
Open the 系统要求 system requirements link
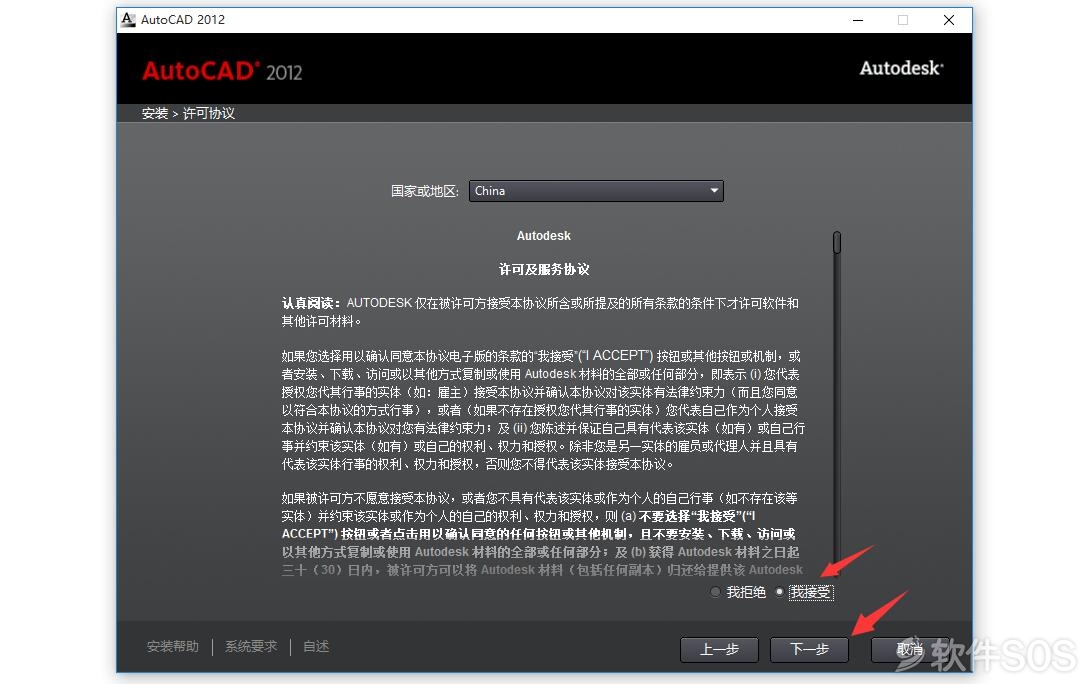(251, 646)
